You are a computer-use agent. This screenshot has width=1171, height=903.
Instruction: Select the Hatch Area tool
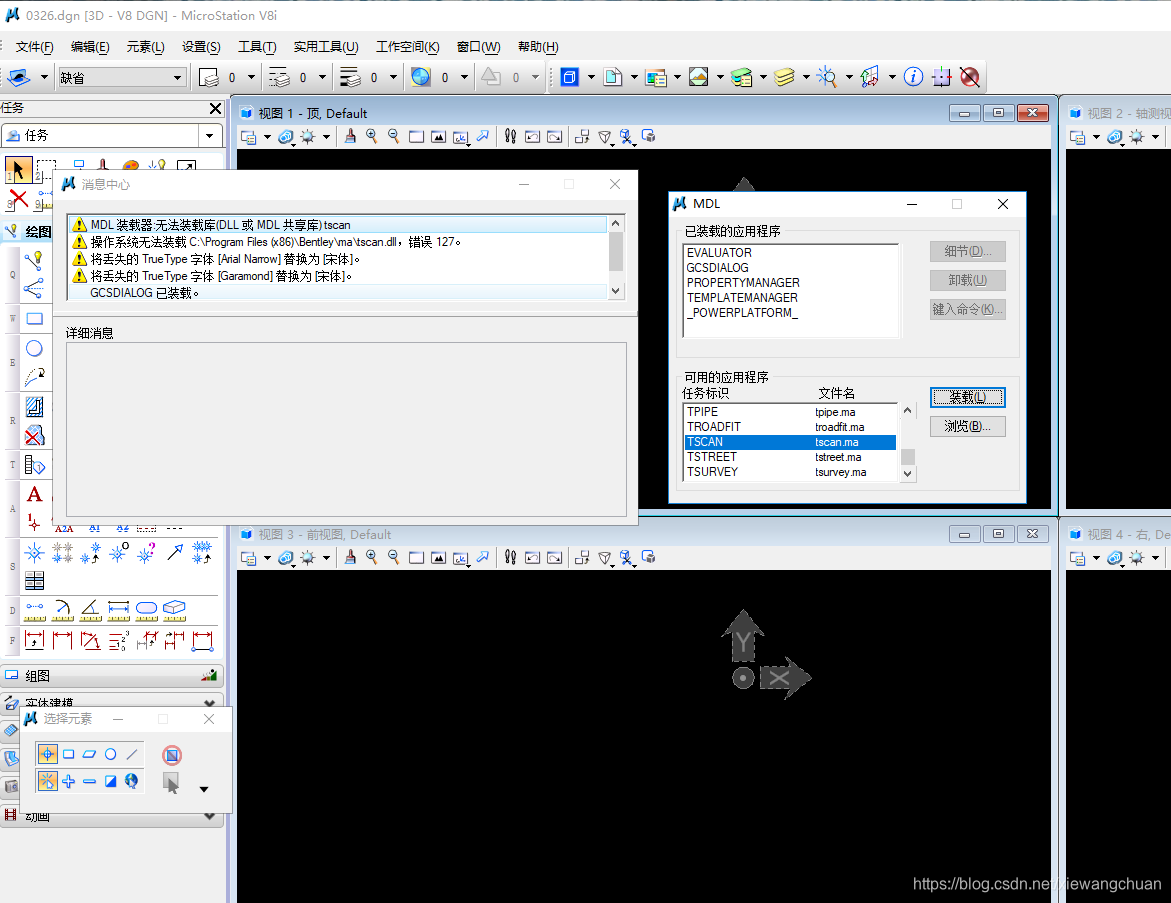click(34, 406)
